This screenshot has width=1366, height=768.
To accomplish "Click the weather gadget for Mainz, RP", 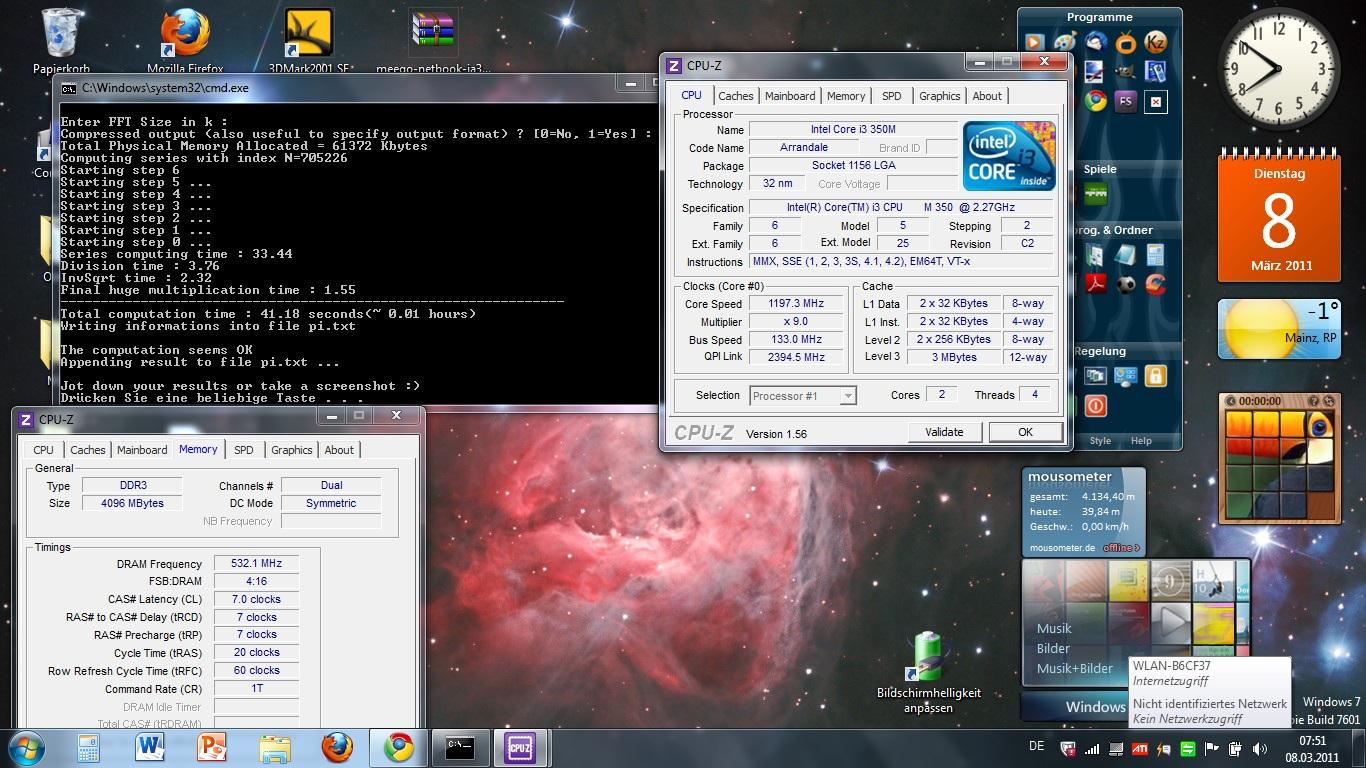I will point(1279,329).
